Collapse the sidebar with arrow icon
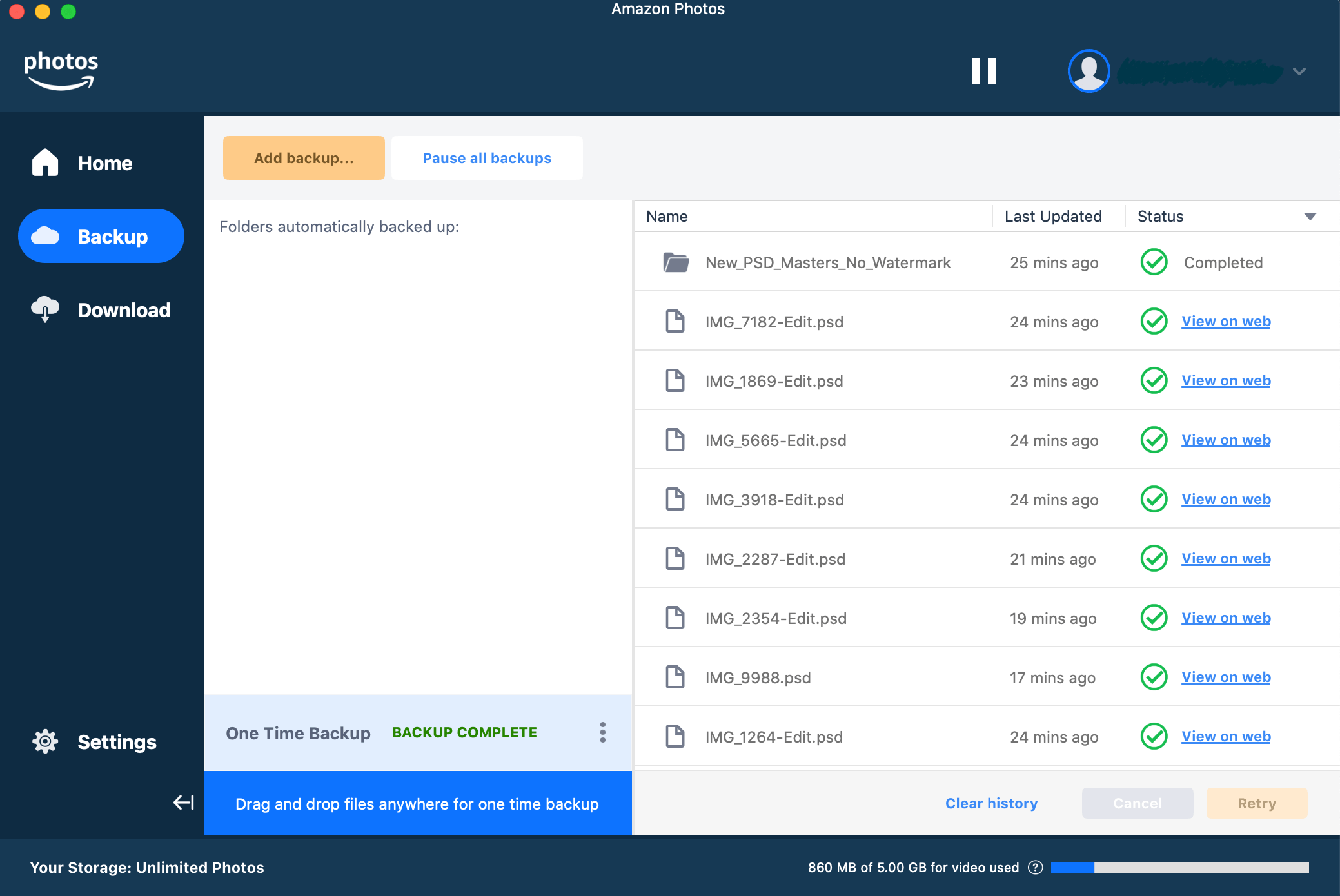Screen dimensions: 1340x896 pyautogui.click(x=184, y=803)
